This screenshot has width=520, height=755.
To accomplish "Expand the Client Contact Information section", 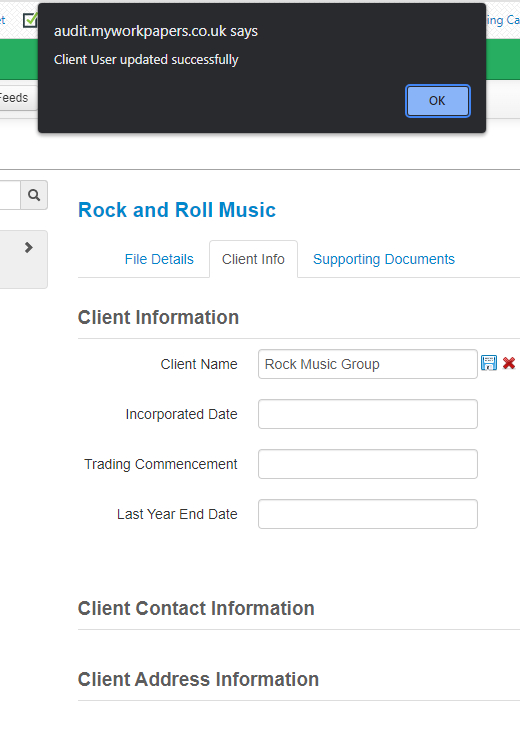I will 196,609.
